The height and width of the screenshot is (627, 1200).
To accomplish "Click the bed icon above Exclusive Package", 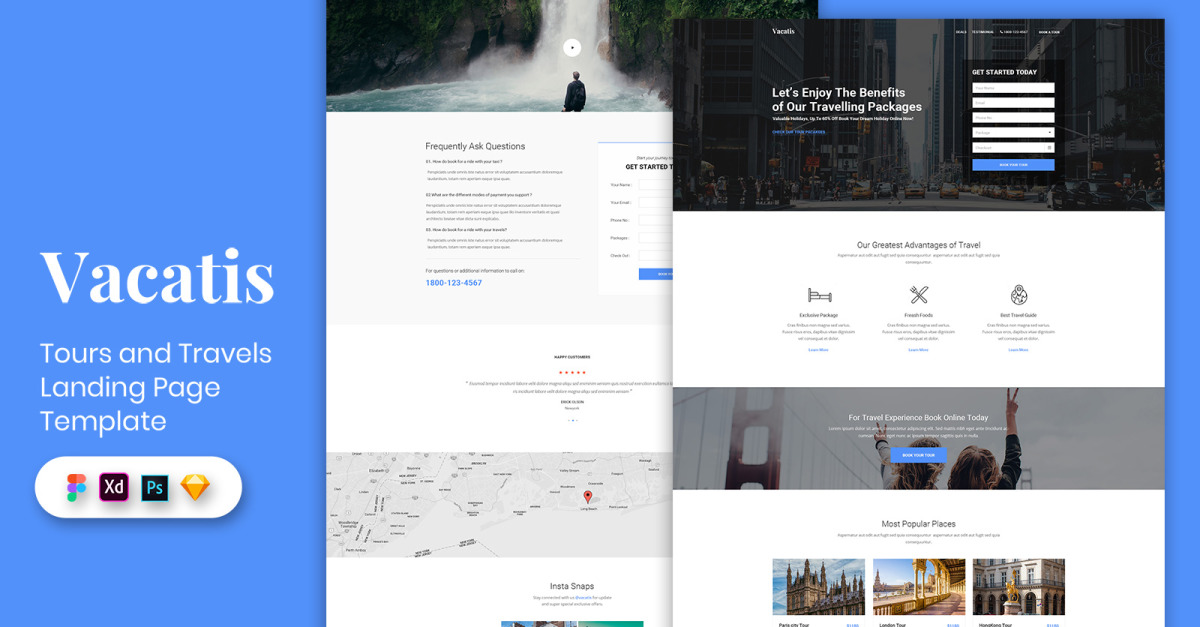I will 818,295.
